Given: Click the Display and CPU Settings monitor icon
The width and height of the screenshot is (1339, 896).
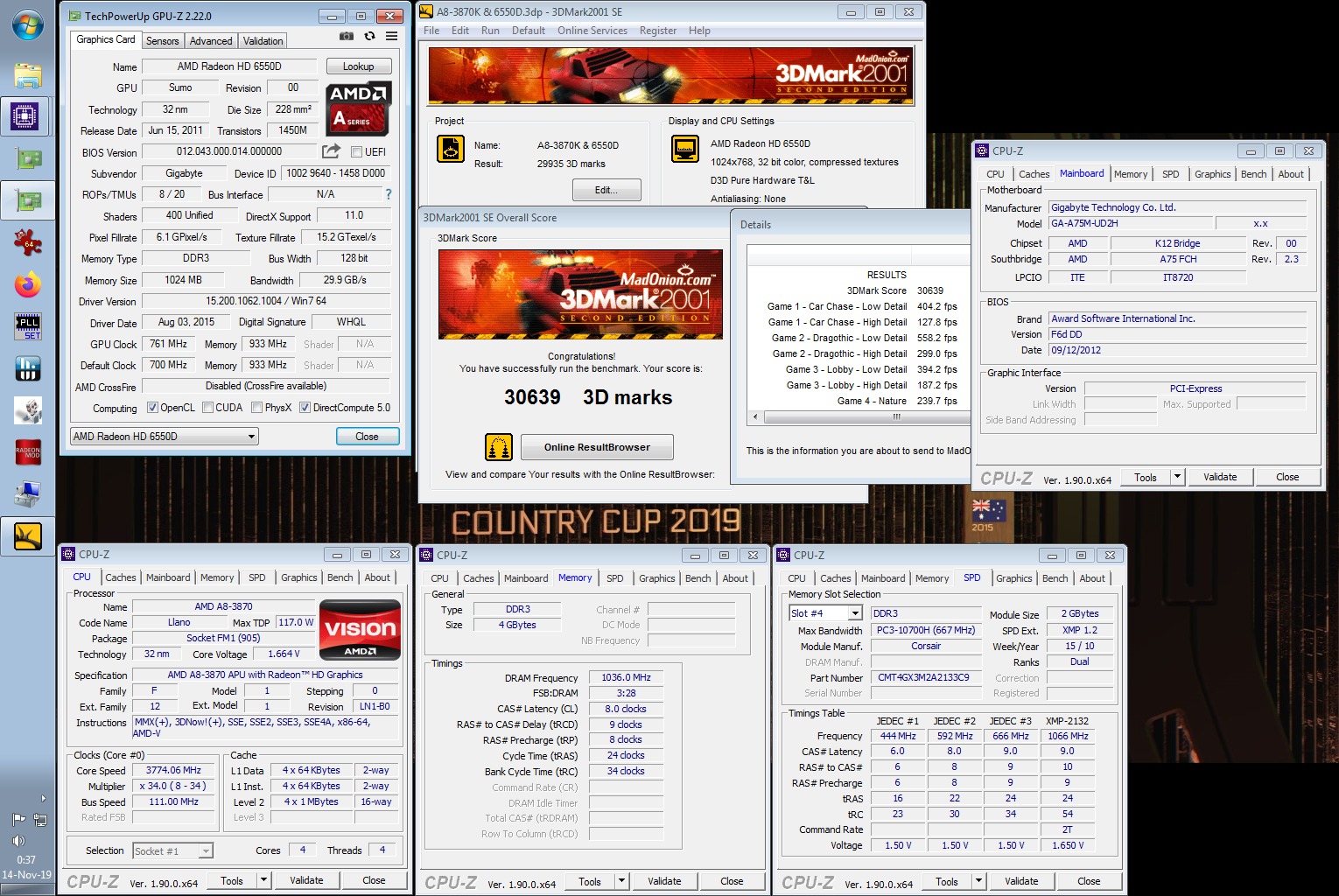Looking at the screenshot, I should pyautogui.click(x=685, y=149).
